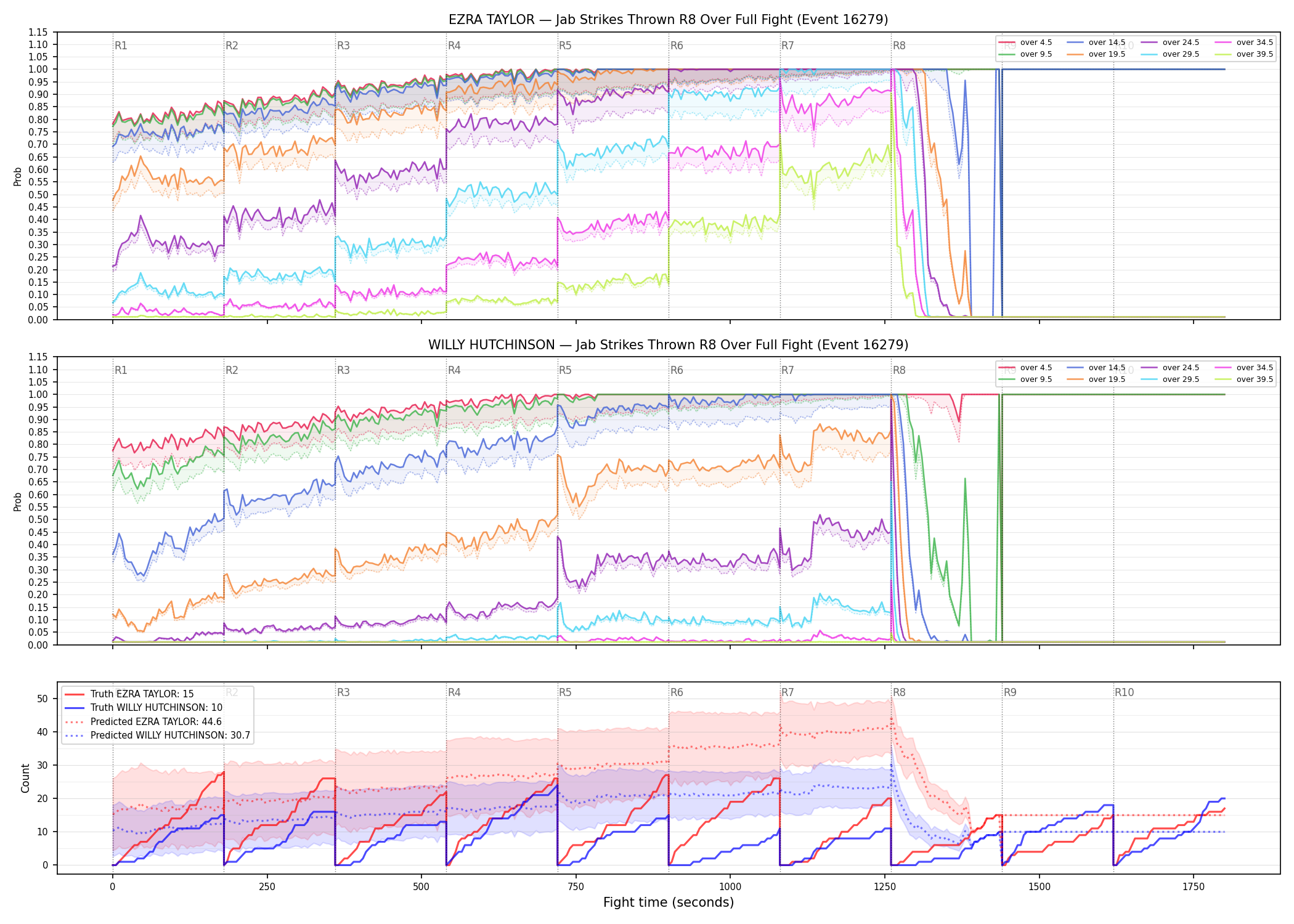Click 'Prob' axis label of Willy Hutchinson chart

pos(18,501)
